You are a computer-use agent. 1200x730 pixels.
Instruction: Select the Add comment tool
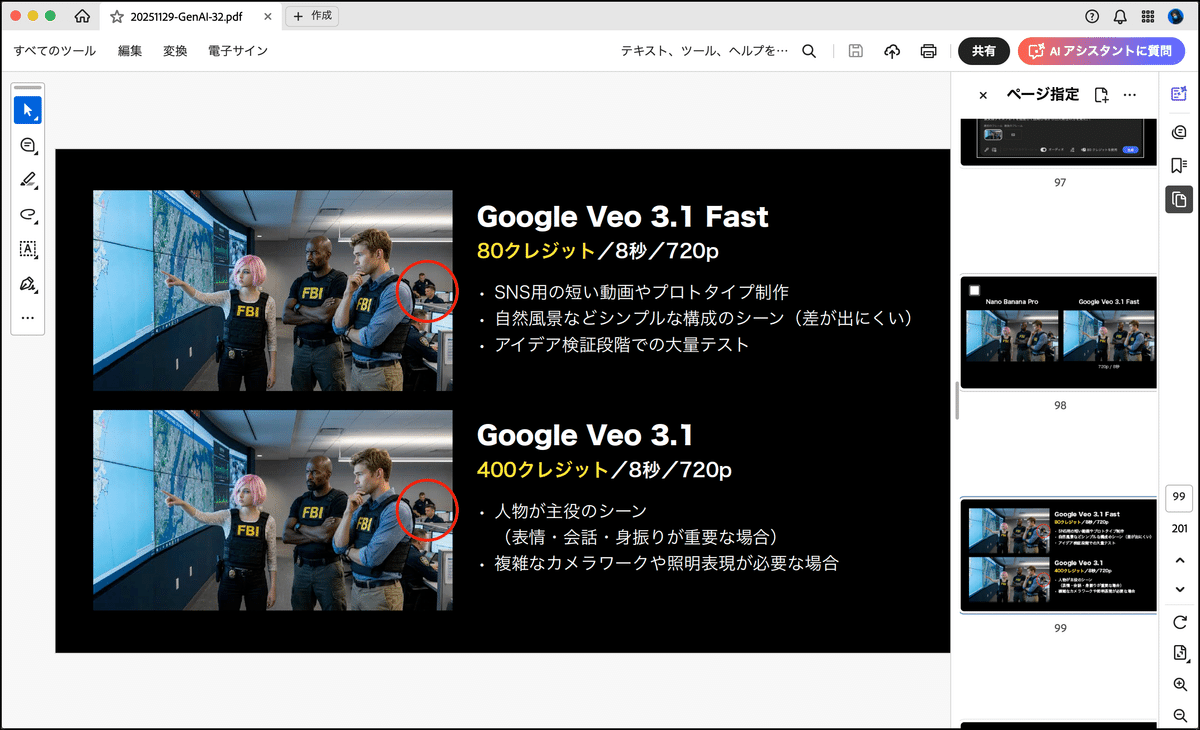(x=28, y=145)
